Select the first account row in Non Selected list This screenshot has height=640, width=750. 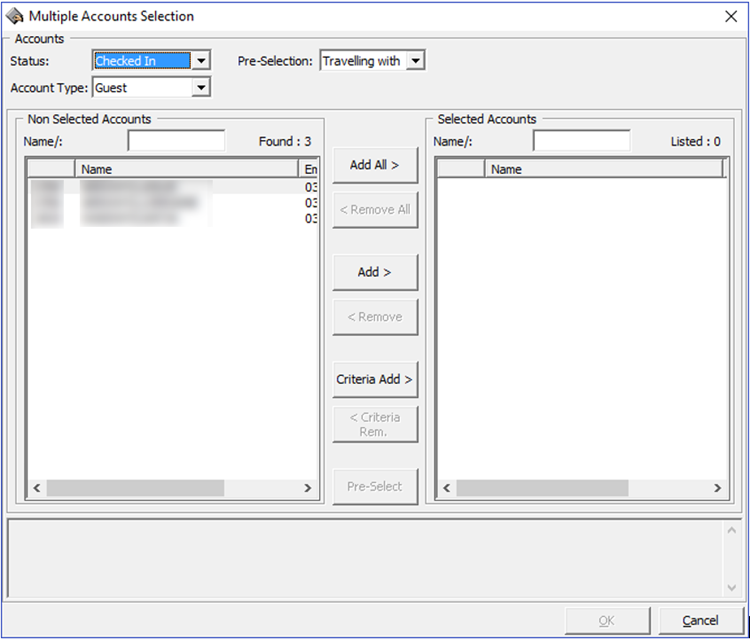(x=173, y=187)
